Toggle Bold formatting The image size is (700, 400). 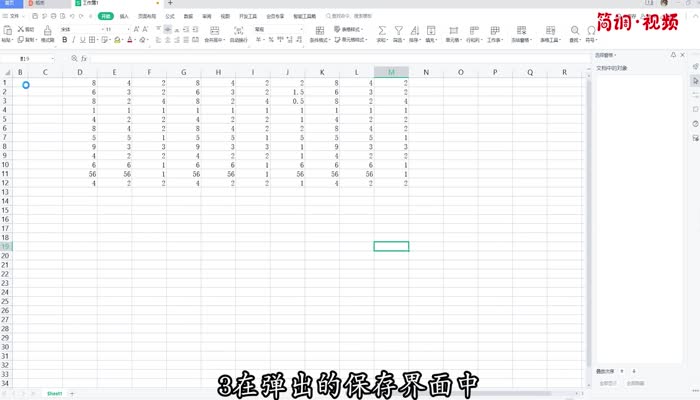[x=64, y=41]
